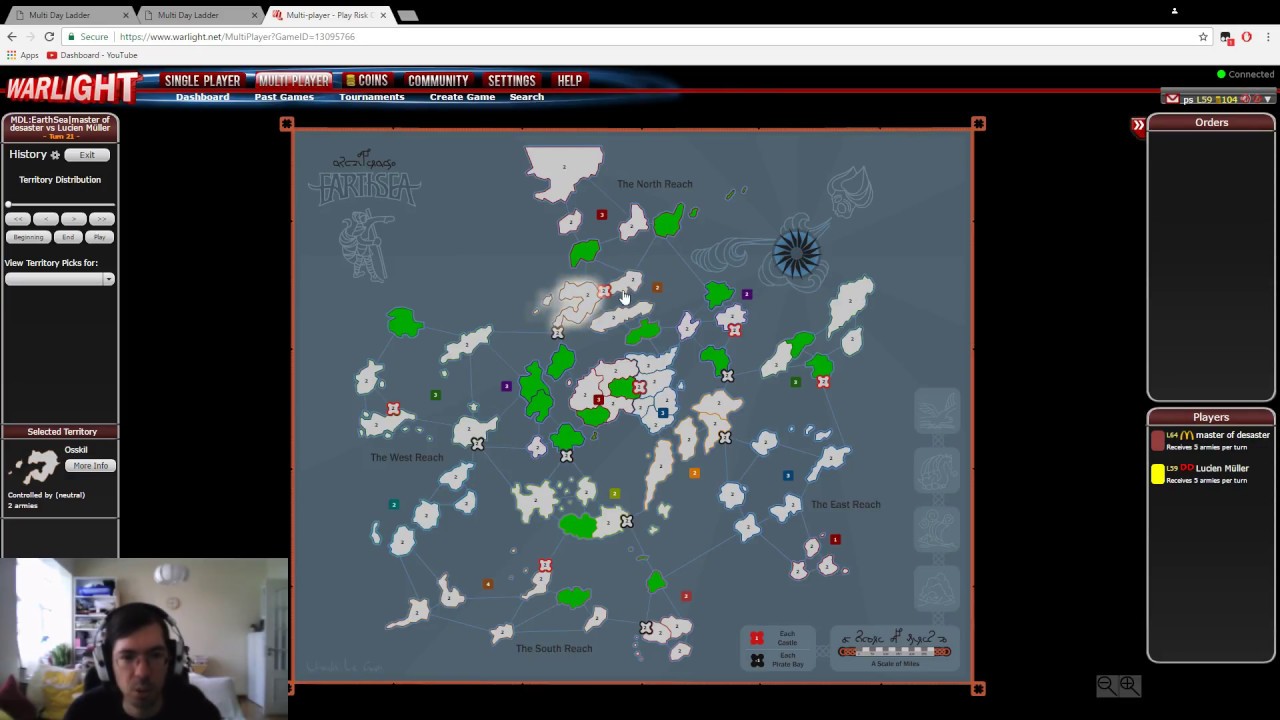Click the Each Pirate Bay legend icon
1280x720 pixels.
pyautogui.click(x=757, y=660)
